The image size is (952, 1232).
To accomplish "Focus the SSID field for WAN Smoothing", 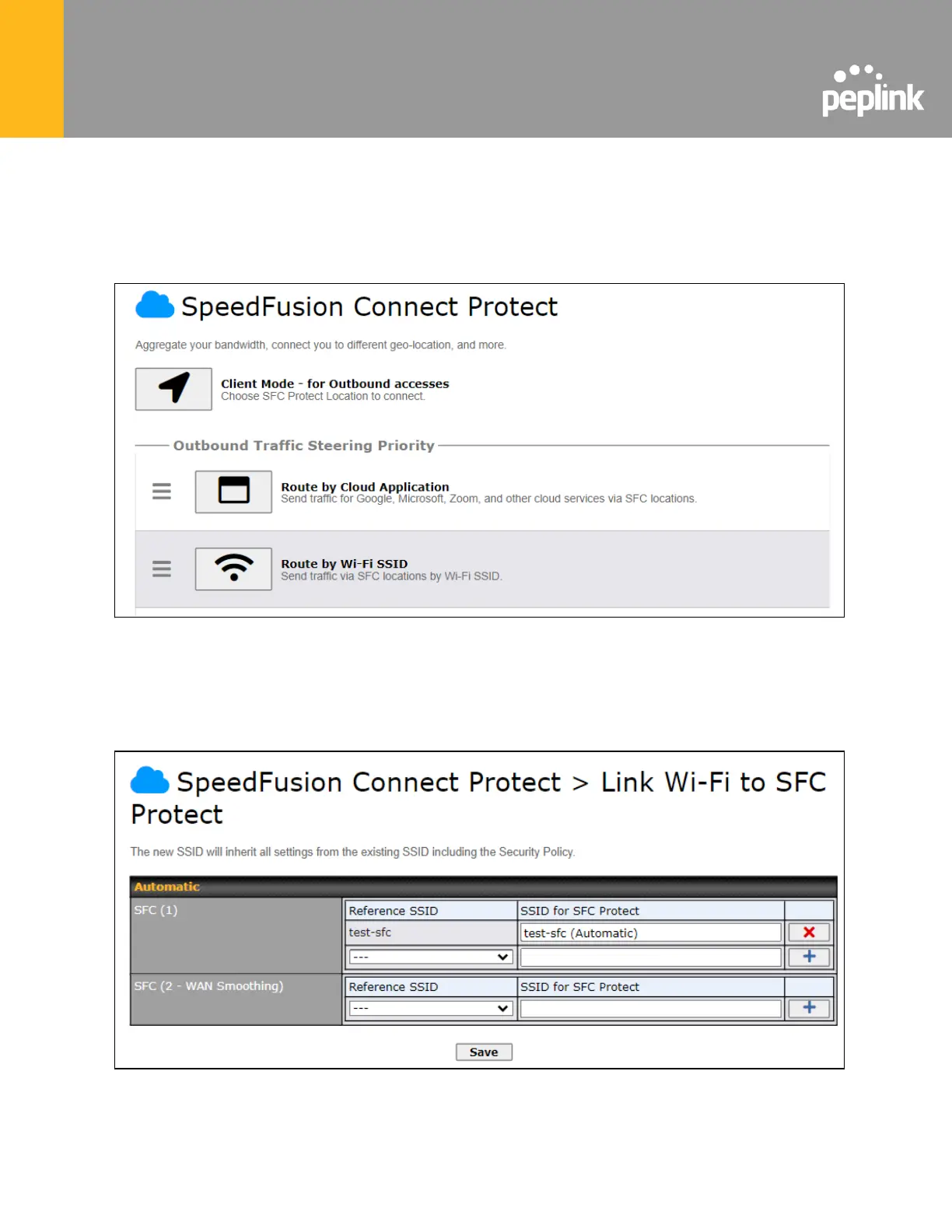I will (x=650, y=1008).
